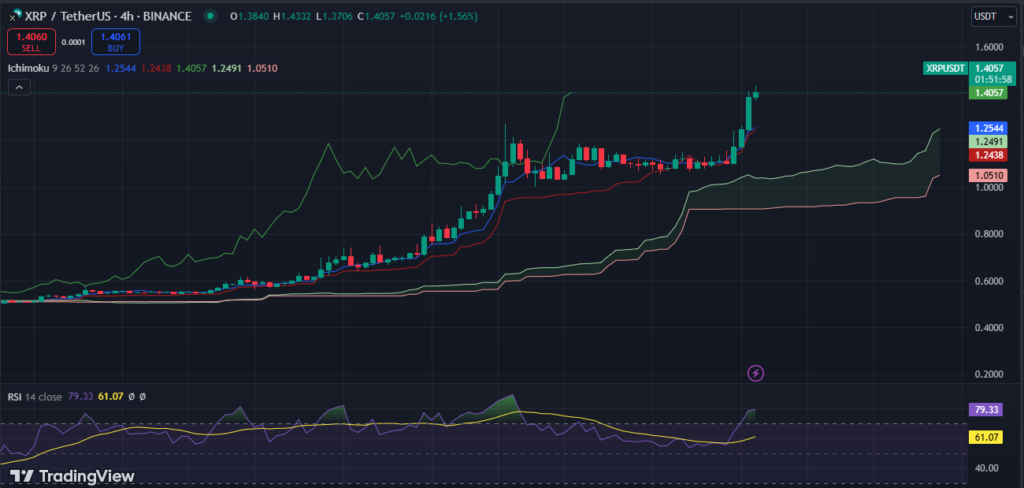Click price label showing countdown 01:51:58

tap(991, 73)
